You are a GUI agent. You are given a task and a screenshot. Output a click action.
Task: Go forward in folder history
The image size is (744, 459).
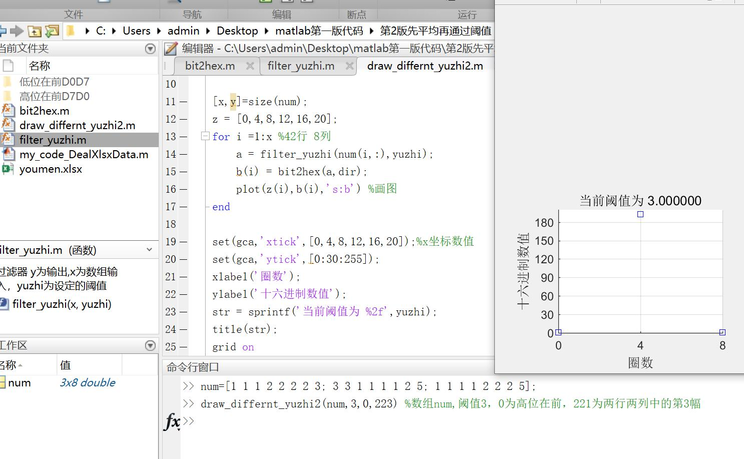(x=17, y=31)
